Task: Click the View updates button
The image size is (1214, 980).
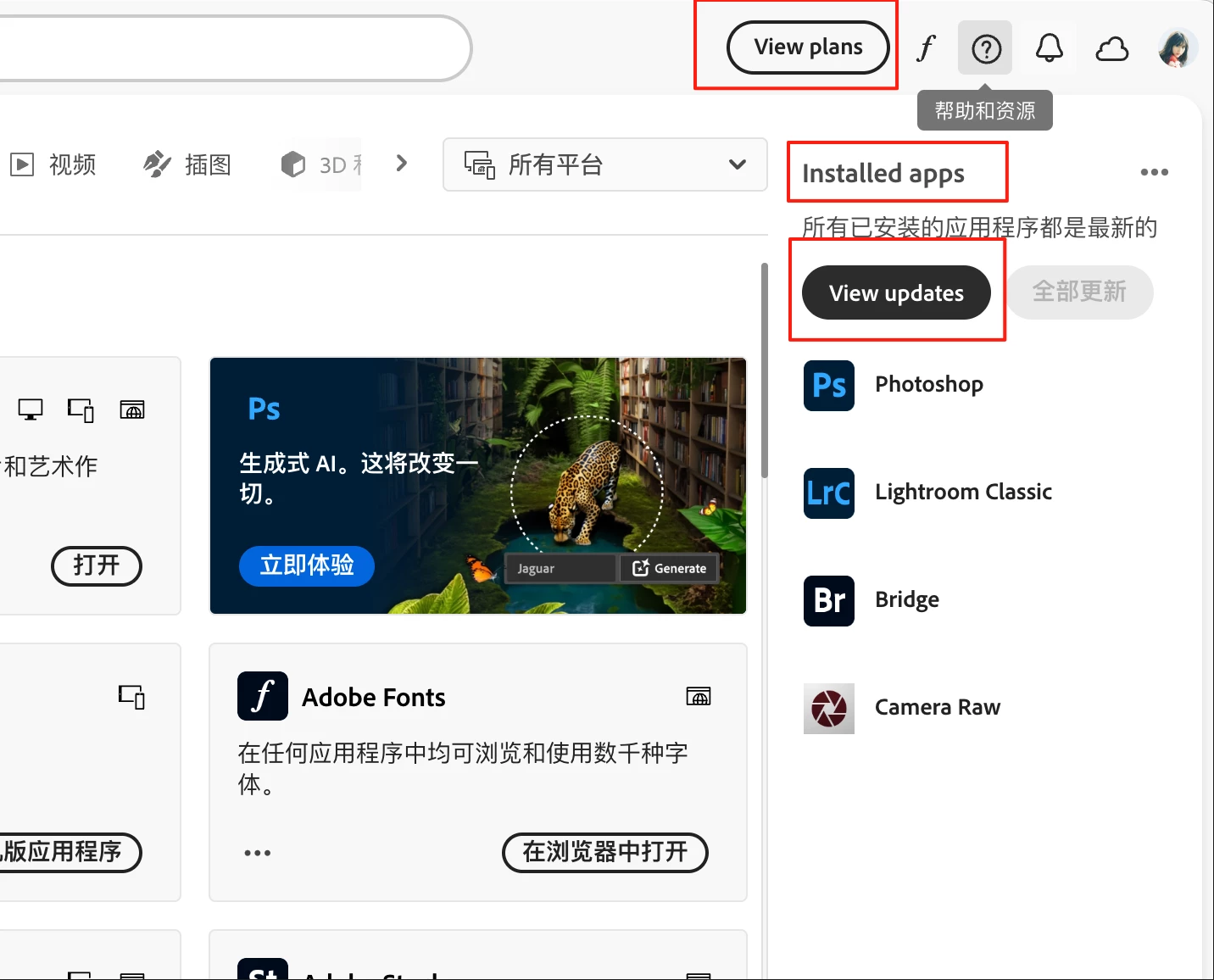Action: pyautogui.click(x=896, y=292)
